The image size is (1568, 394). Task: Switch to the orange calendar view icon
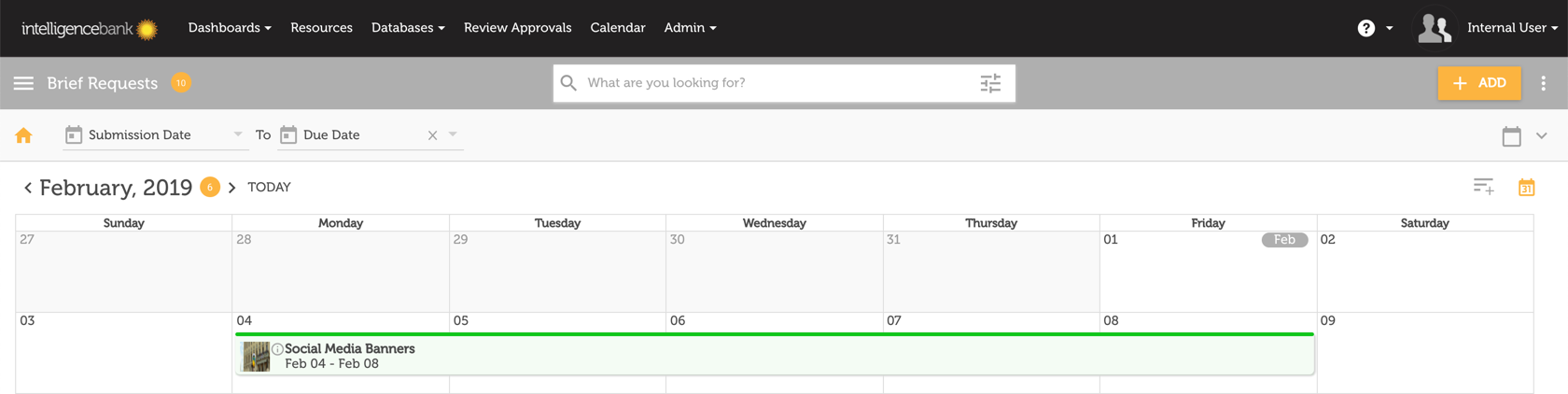pos(1526,187)
